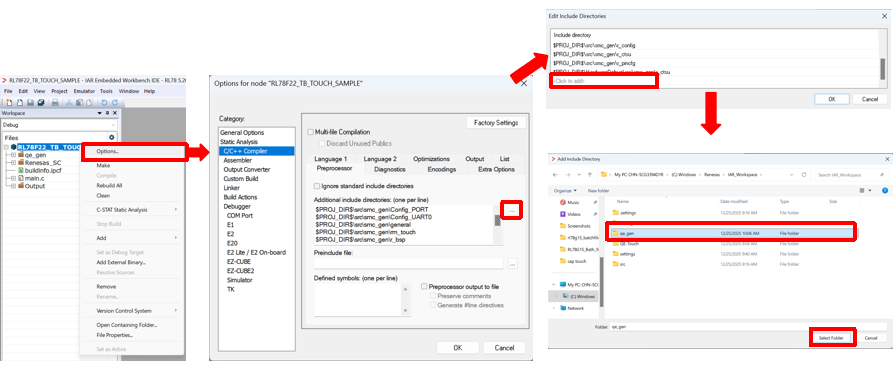Collapse My PC node in dialog sidebar
The height and width of the screenshot is (376, 896).
(x=554, y=284)
